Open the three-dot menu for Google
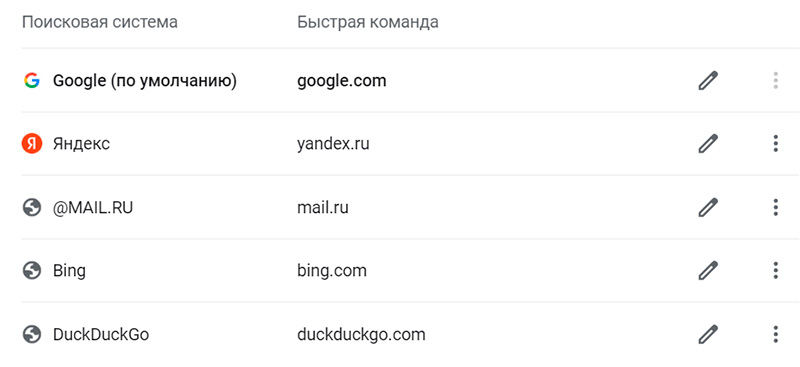800x367 pixels. point(775,81)
